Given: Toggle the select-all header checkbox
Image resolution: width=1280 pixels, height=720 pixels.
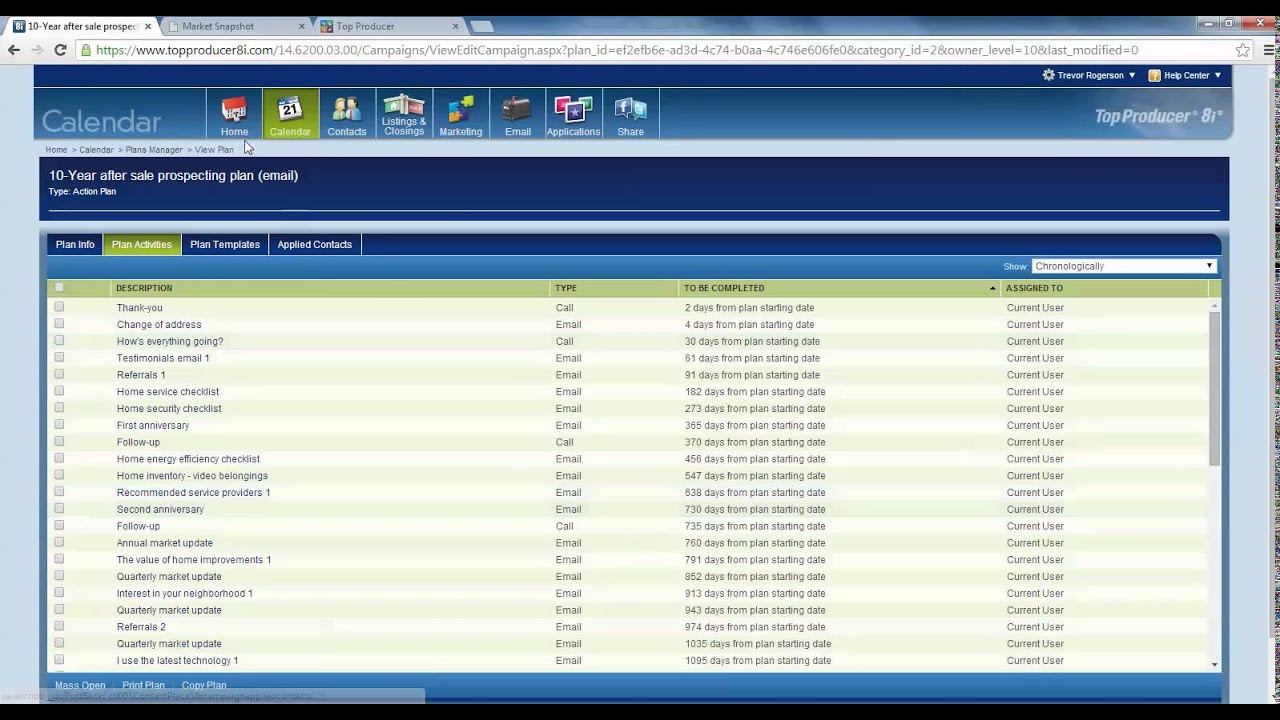Looking at the screenshot, I should pos(59,288).
